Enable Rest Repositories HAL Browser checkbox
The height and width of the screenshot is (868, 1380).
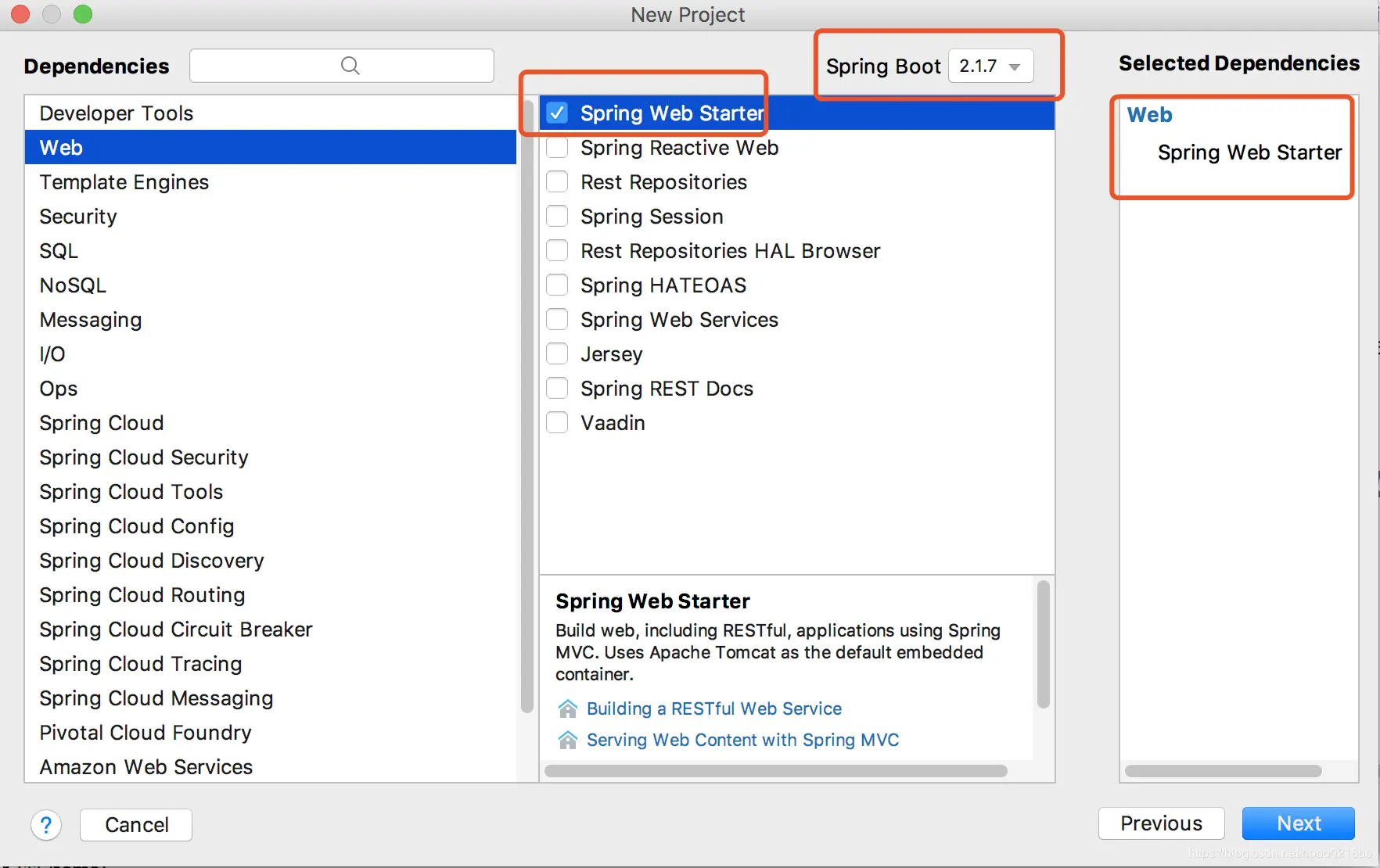[x=557, y=251]
